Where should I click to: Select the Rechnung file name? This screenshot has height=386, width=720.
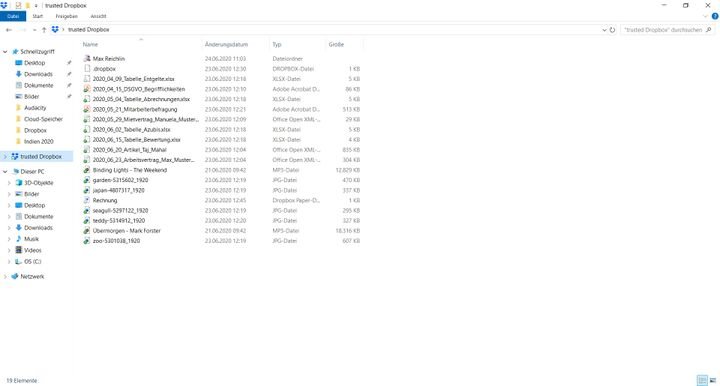[x=105, y=201]
